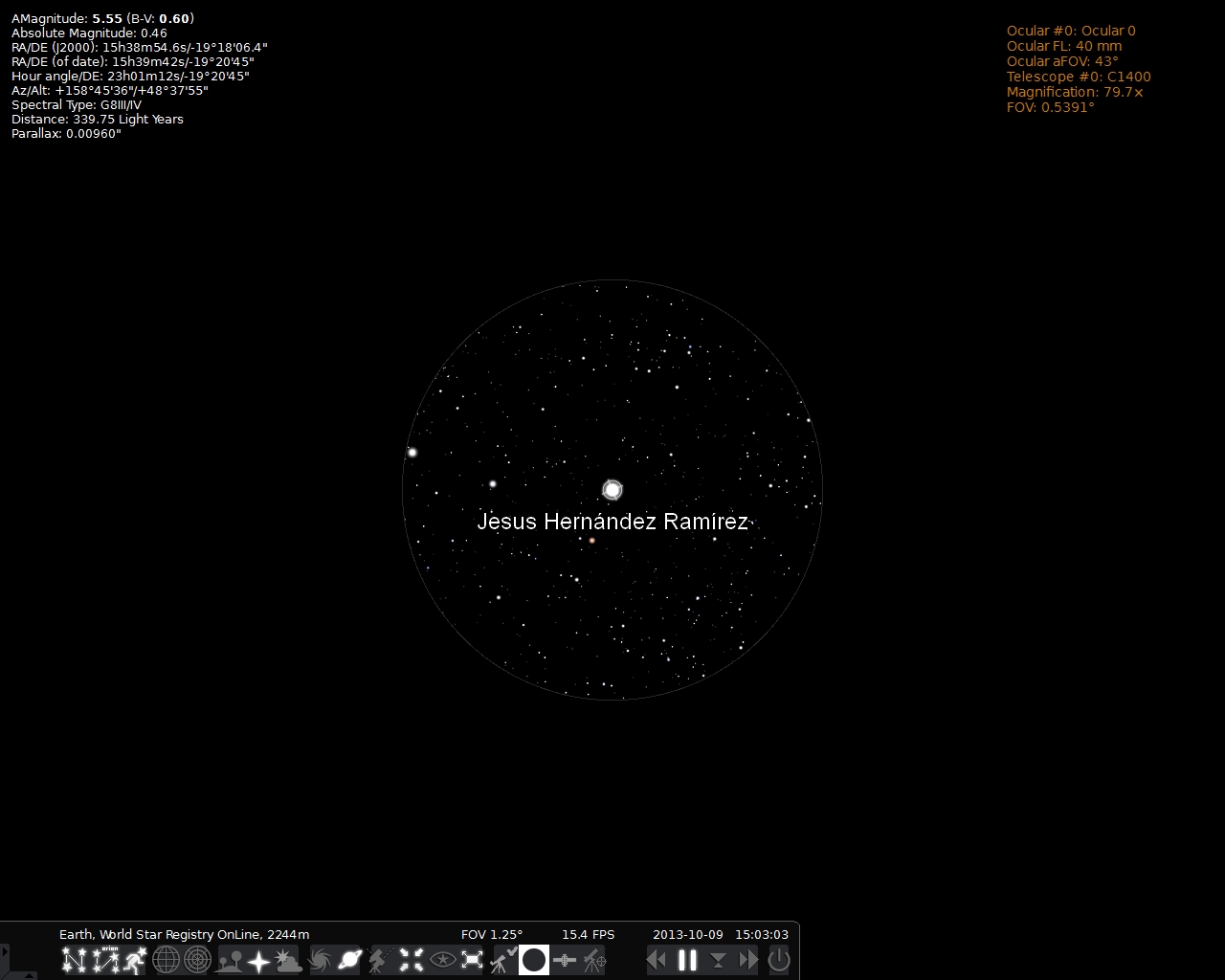Toggle nebulae and deep-sky objects
Image resolution: width=1225 pixels, height=980 pixels.
321,960
